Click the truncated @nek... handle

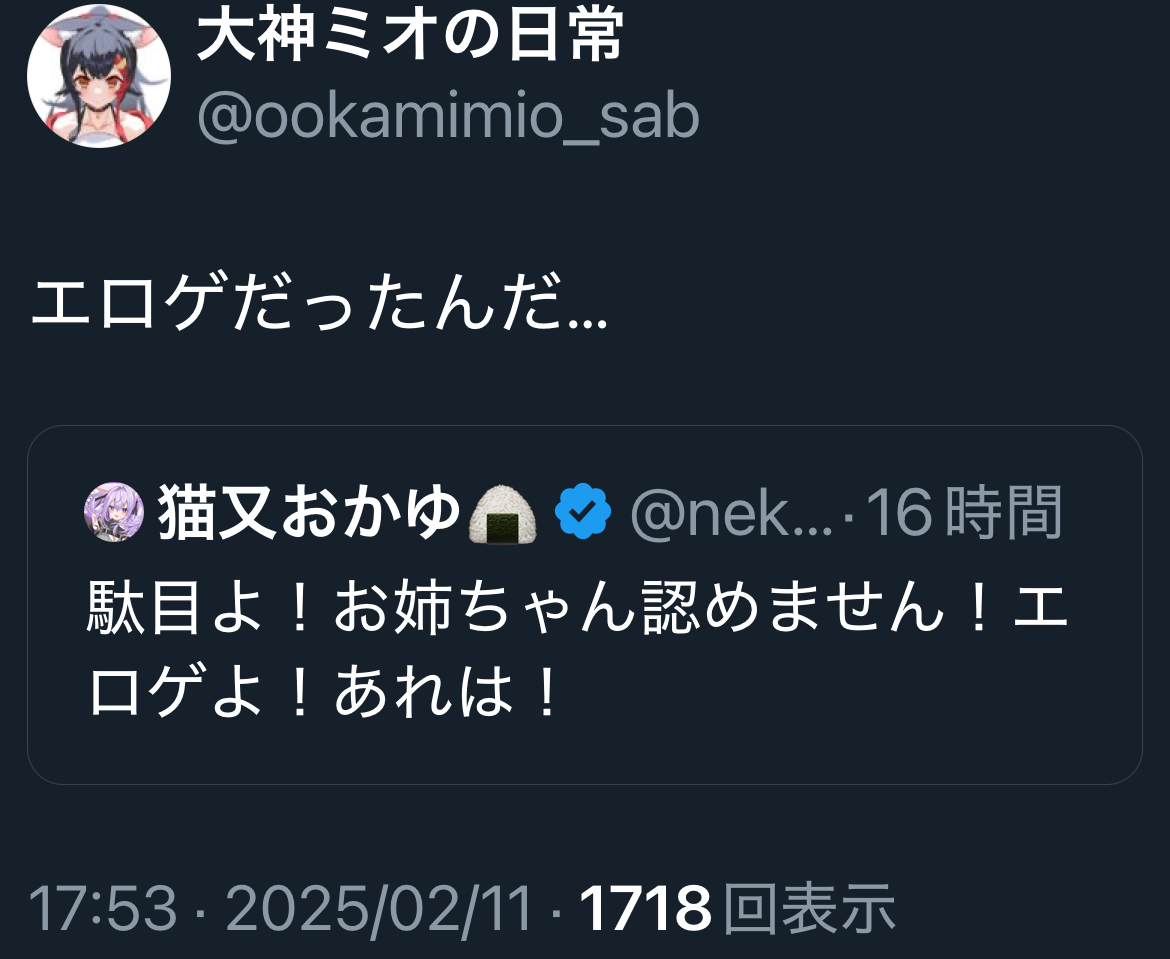click(x=731, y=513)
